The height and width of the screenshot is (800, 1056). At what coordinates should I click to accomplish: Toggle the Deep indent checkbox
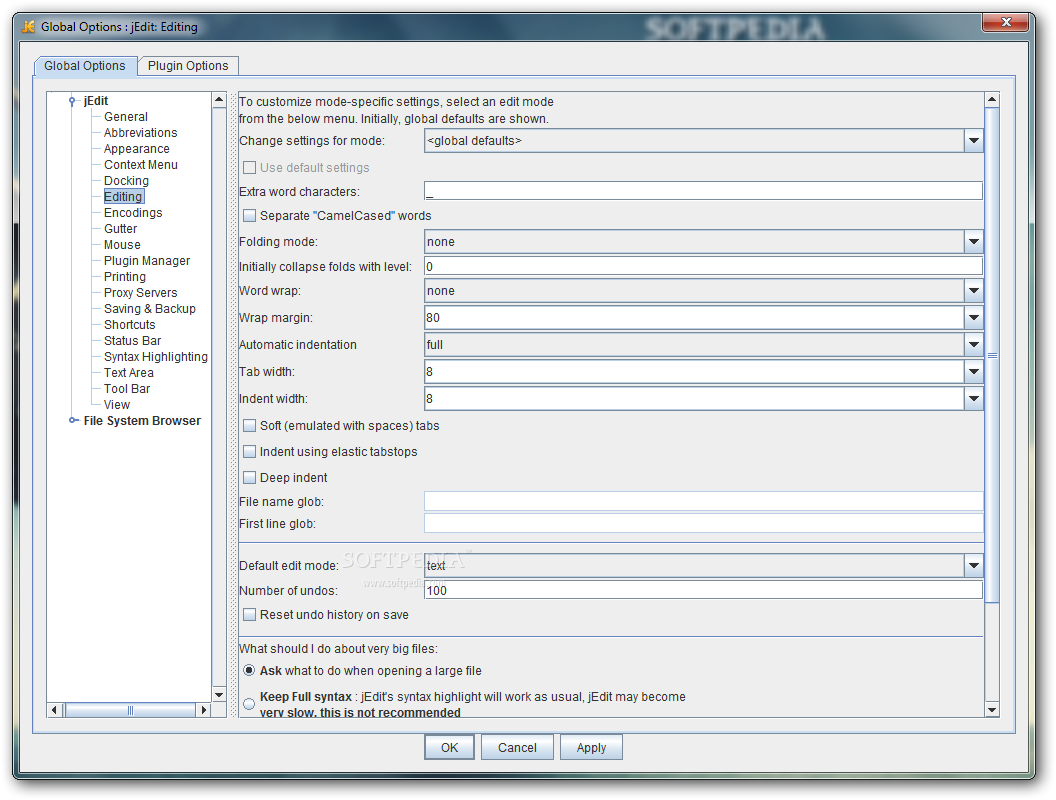[250, 477]
